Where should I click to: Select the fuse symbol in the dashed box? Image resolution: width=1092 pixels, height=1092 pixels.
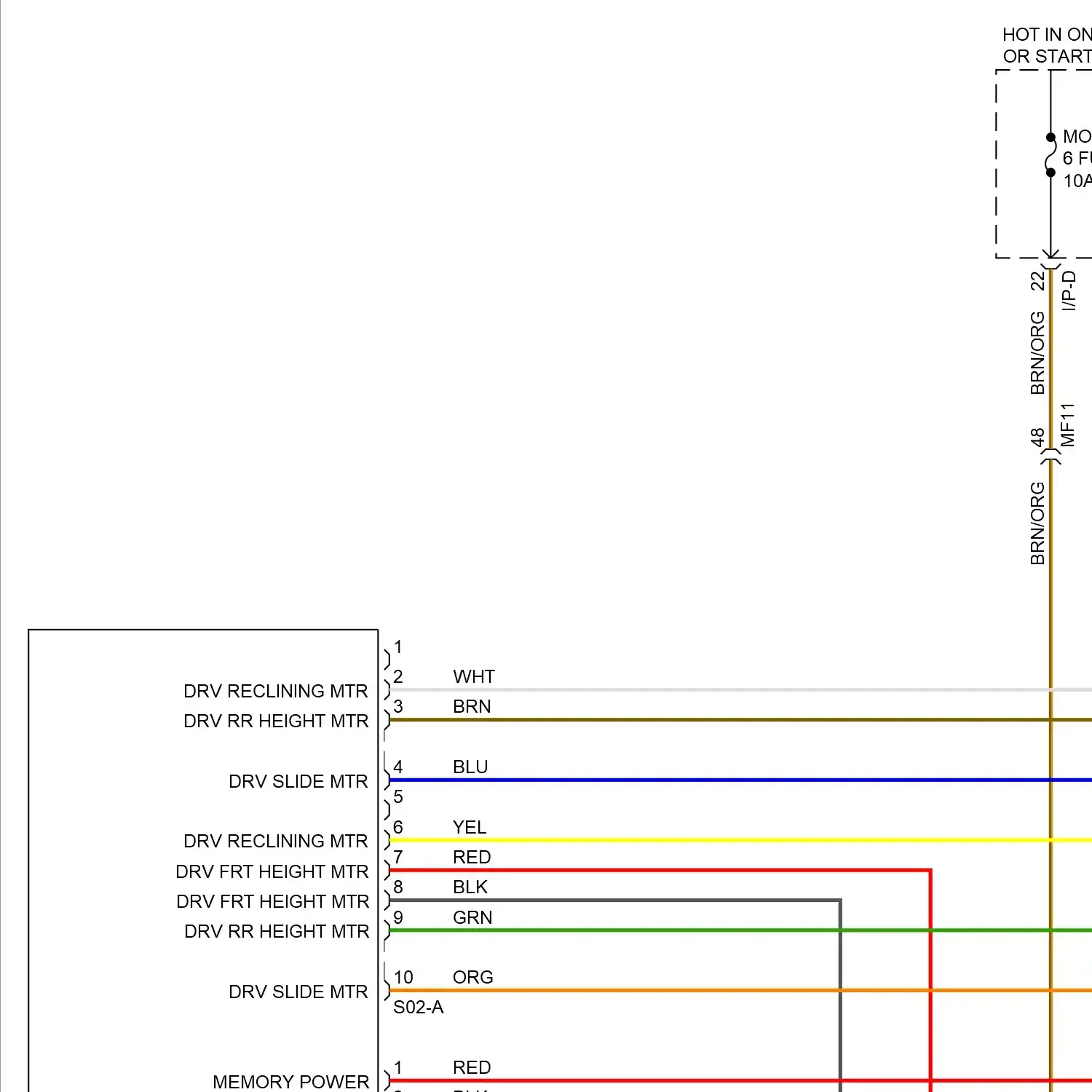point(1051,155)
